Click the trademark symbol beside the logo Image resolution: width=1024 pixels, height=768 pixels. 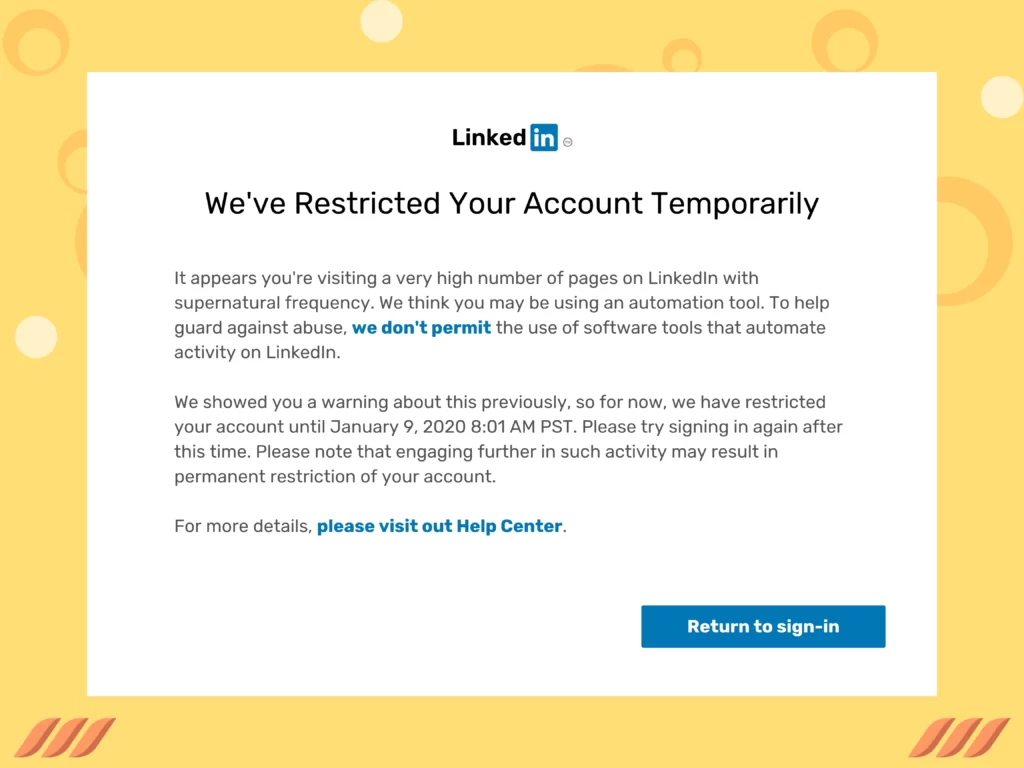click(x=567, y=141)
